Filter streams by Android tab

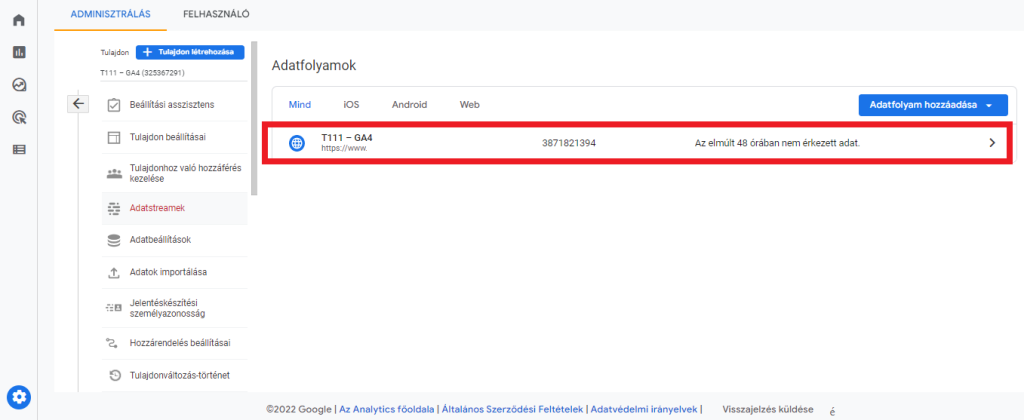(409, 105)
